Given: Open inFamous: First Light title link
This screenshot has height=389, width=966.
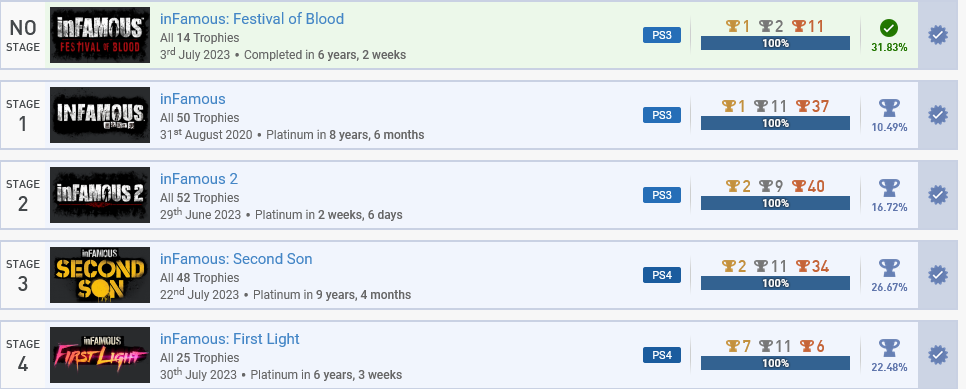Looking at the screenshot, I should pos(230,339).
